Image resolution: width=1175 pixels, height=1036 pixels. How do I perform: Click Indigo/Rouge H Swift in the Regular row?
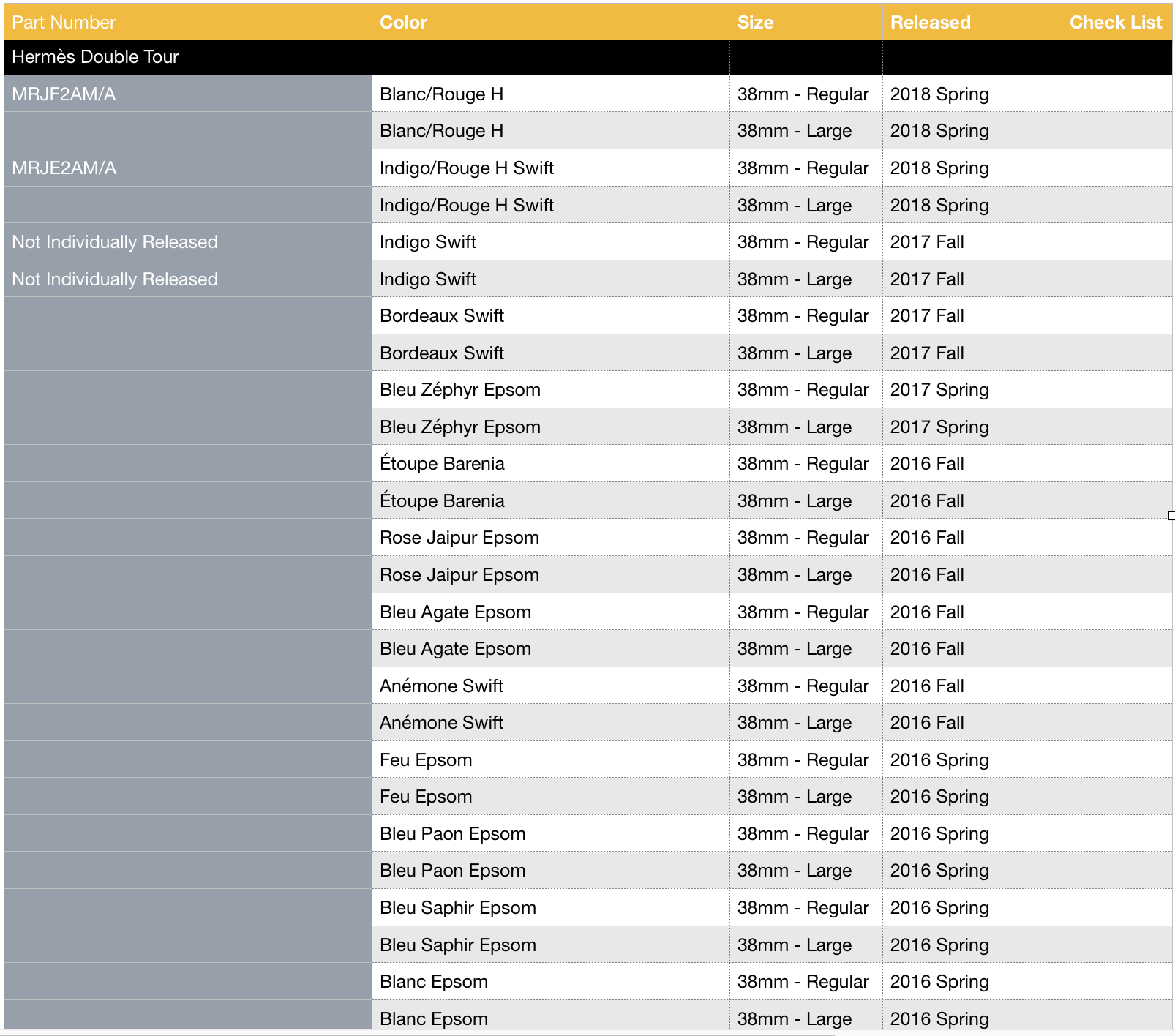point(467,168)
